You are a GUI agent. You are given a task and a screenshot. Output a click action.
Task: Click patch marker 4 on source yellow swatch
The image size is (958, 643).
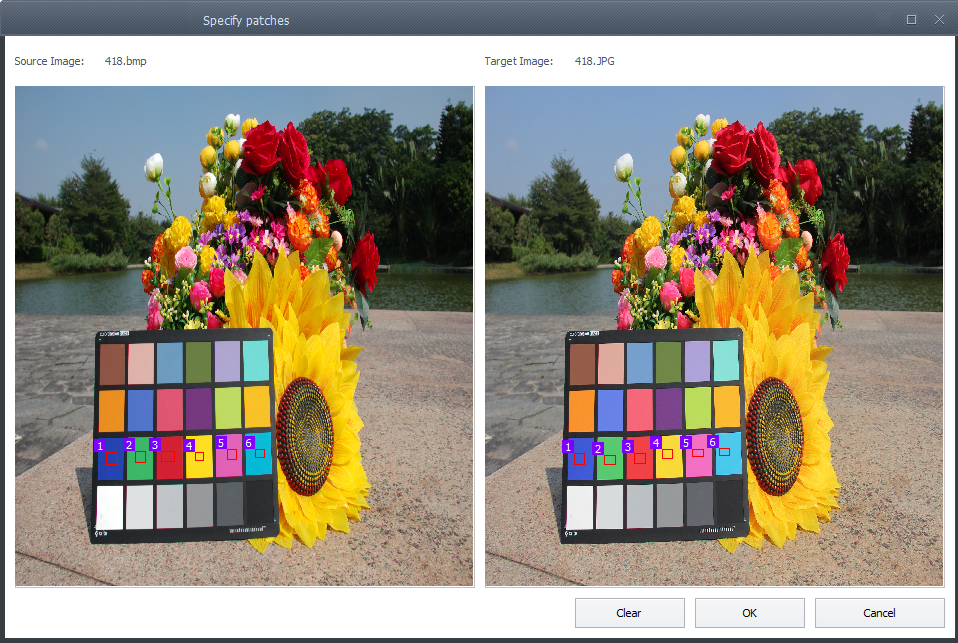coord(199,456)
